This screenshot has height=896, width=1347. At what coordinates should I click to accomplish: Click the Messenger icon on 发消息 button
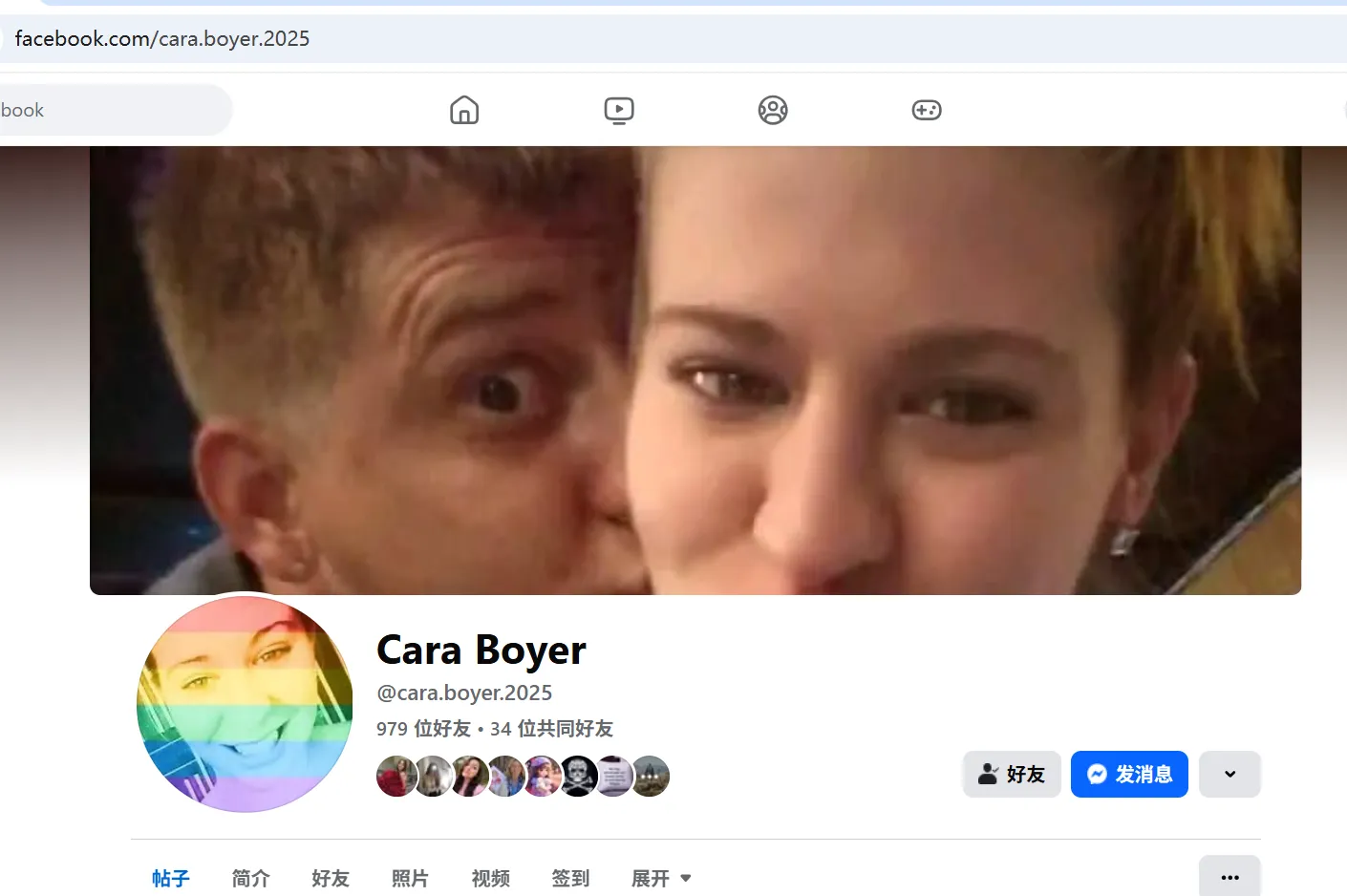tap(1098, 774)
